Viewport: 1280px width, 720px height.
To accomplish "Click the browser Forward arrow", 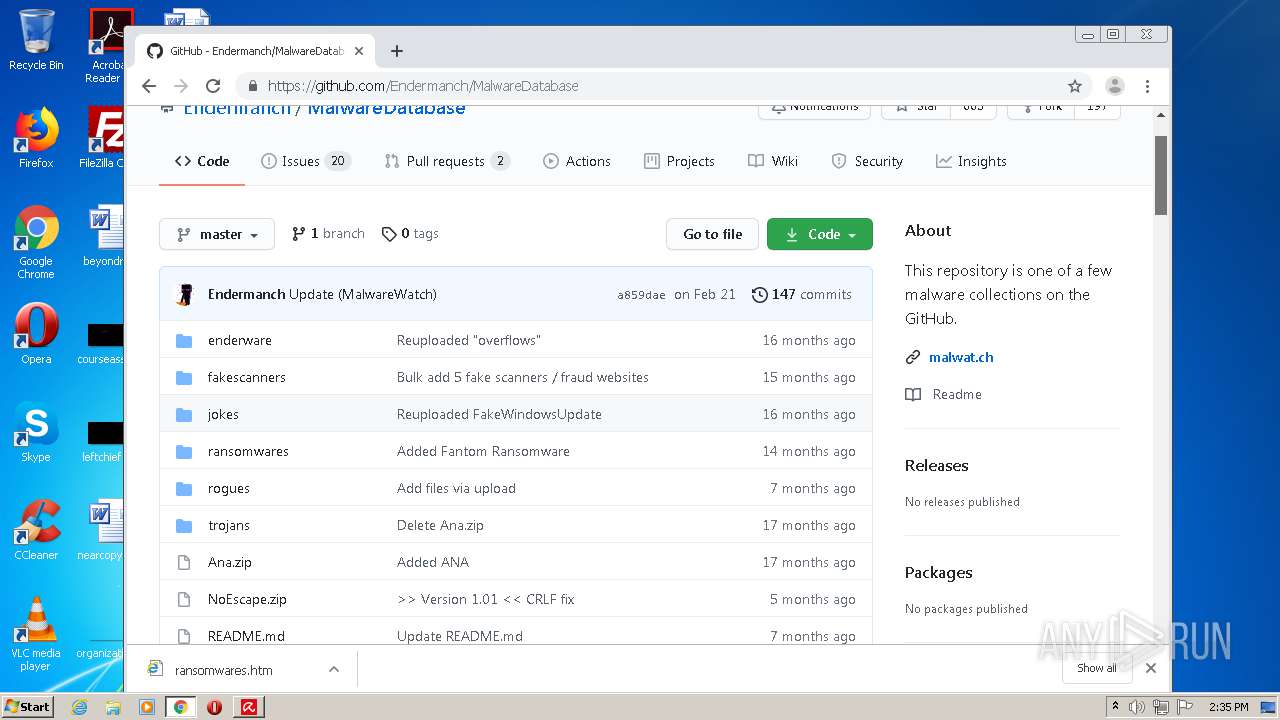I will click(x=181, y=86).
